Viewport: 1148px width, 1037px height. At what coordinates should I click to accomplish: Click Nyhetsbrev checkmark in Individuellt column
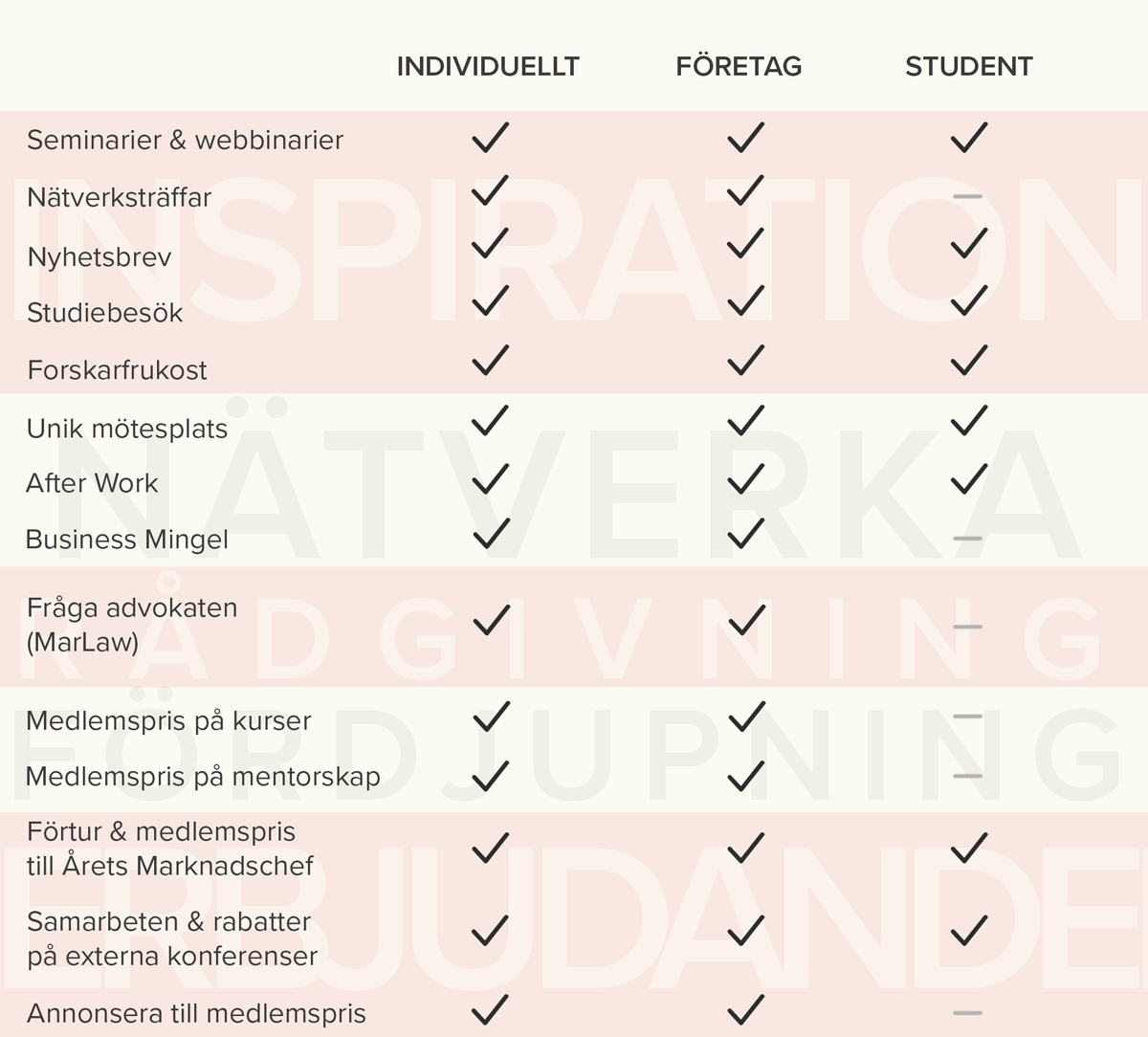point(490,244)
